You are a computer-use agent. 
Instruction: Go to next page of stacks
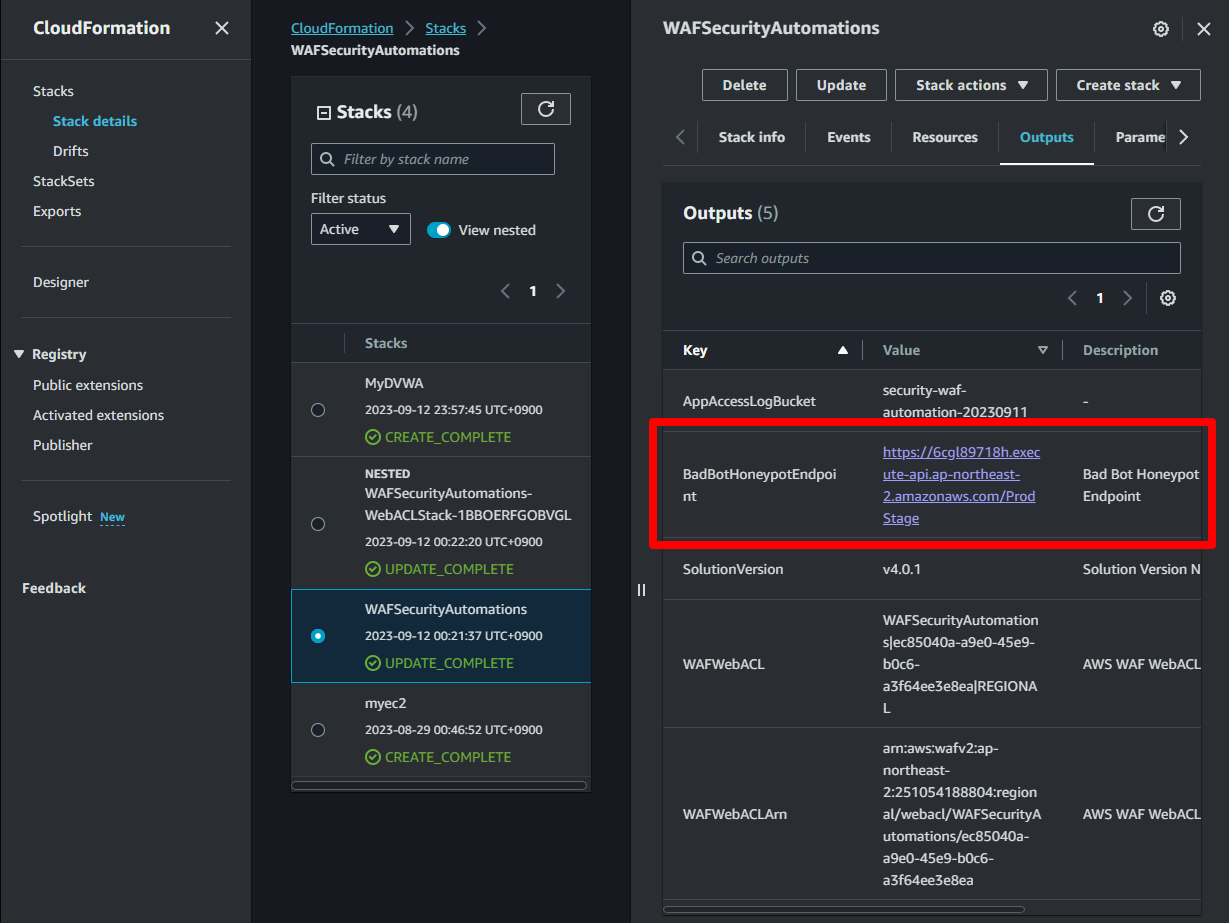click(x=560, y=291)
